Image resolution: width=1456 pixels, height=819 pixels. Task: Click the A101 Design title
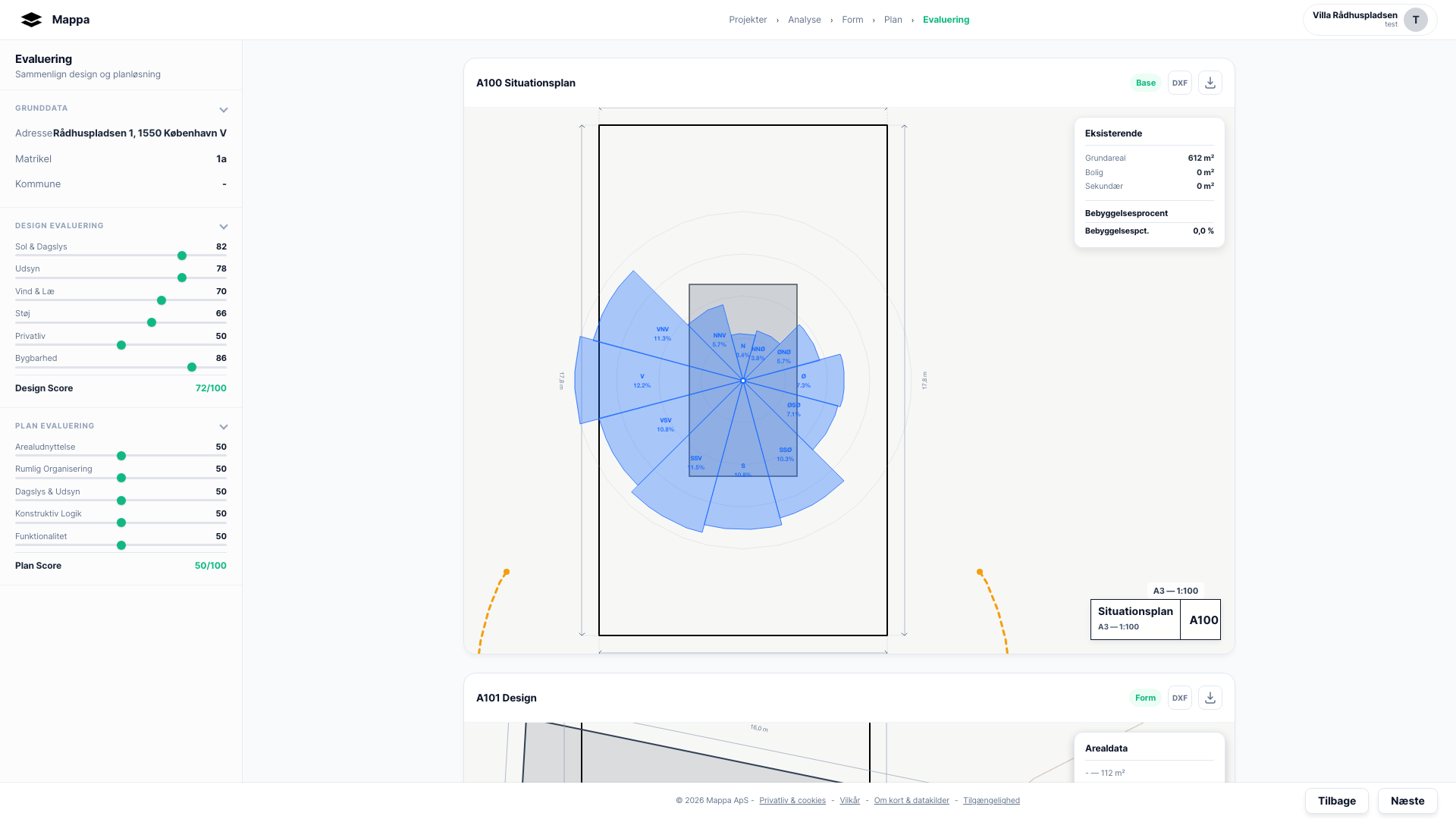tap(506, 698)
